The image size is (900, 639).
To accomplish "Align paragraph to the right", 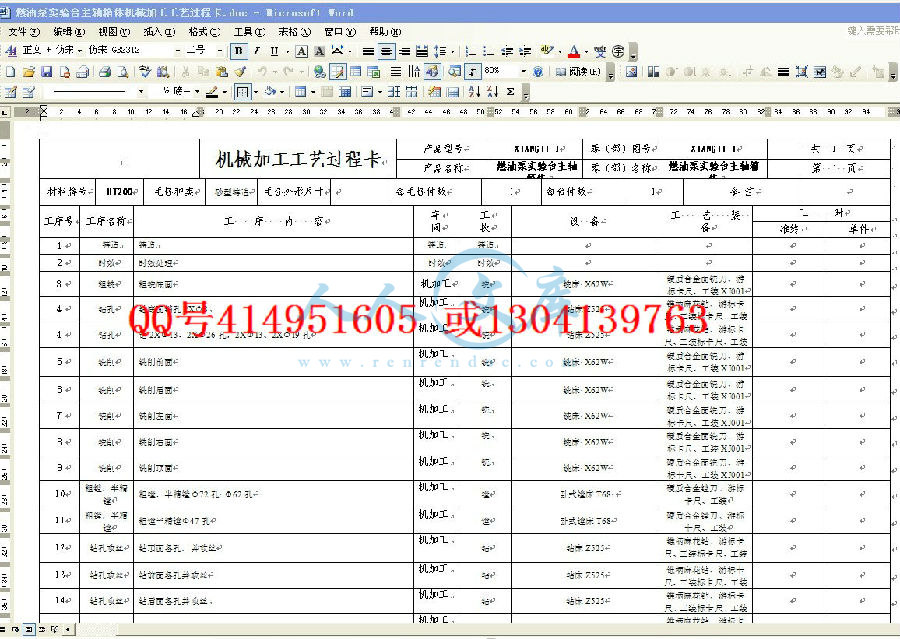I will pos(405,51).
